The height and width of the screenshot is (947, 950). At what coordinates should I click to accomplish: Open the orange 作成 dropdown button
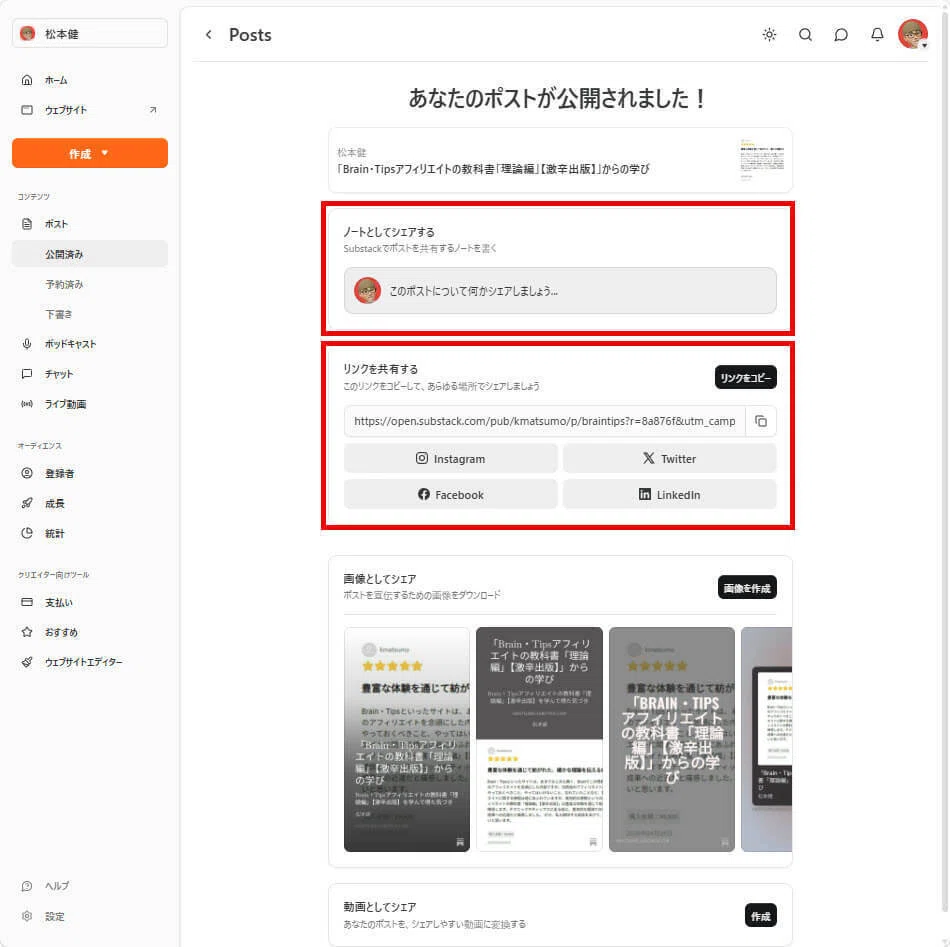(90, 153)
